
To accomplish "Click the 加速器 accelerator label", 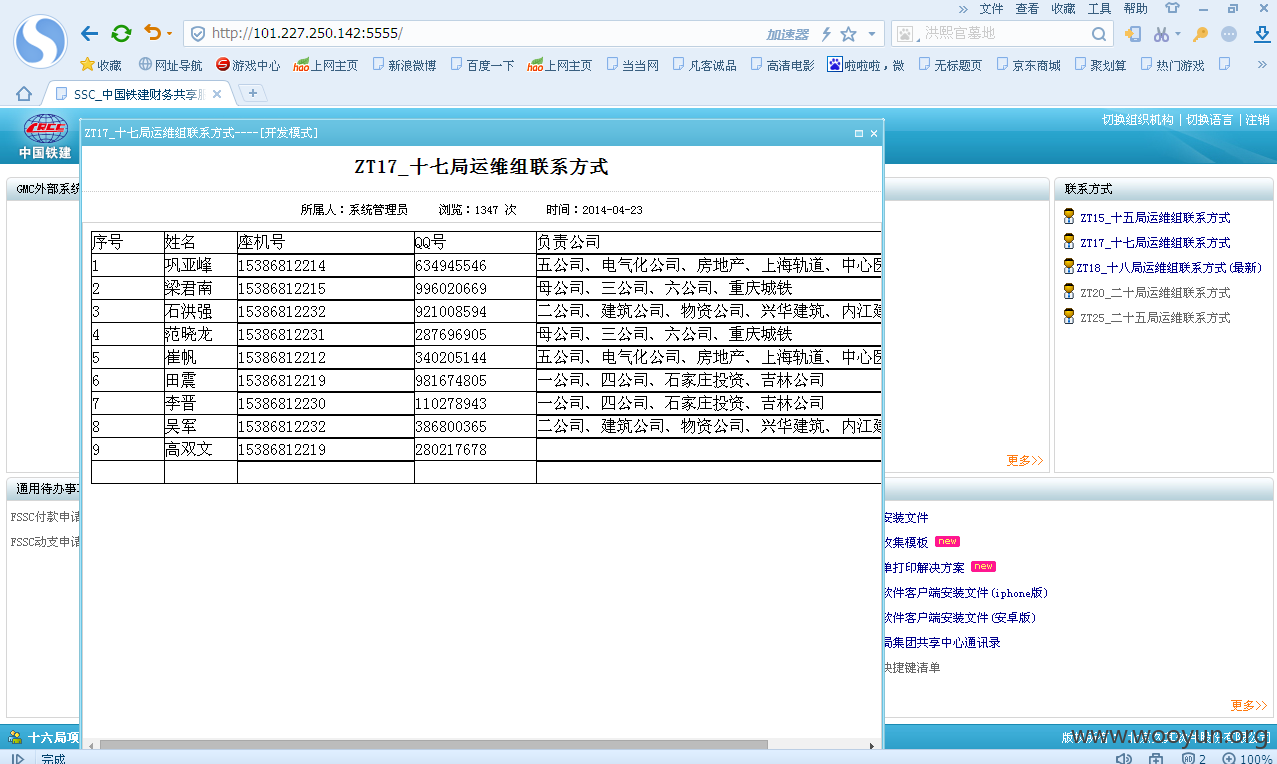I will (x=787, y=34).
